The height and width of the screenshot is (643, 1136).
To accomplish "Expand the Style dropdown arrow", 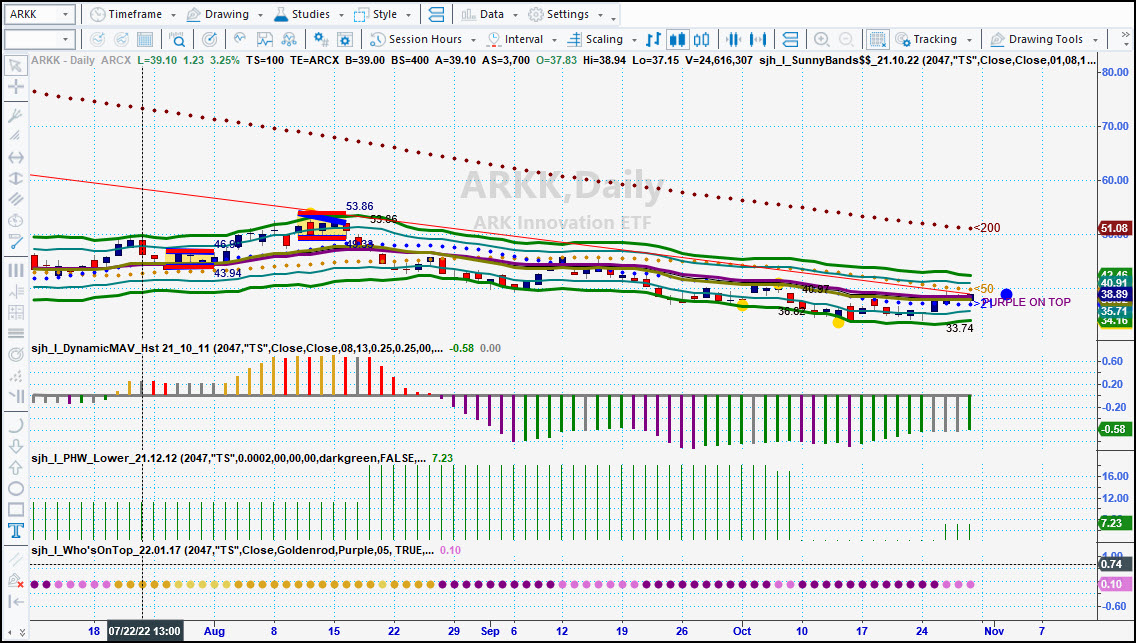I will click(x=409, y=15).
